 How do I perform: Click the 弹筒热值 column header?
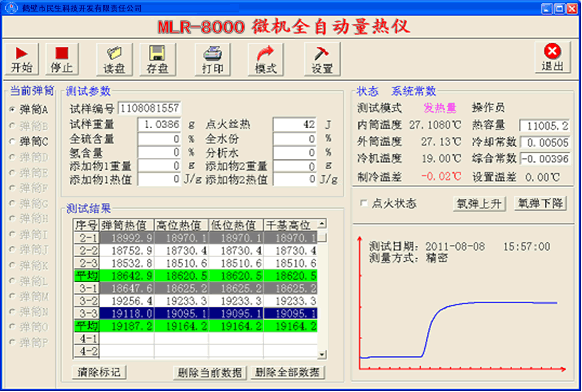click(x=127, y=225)
